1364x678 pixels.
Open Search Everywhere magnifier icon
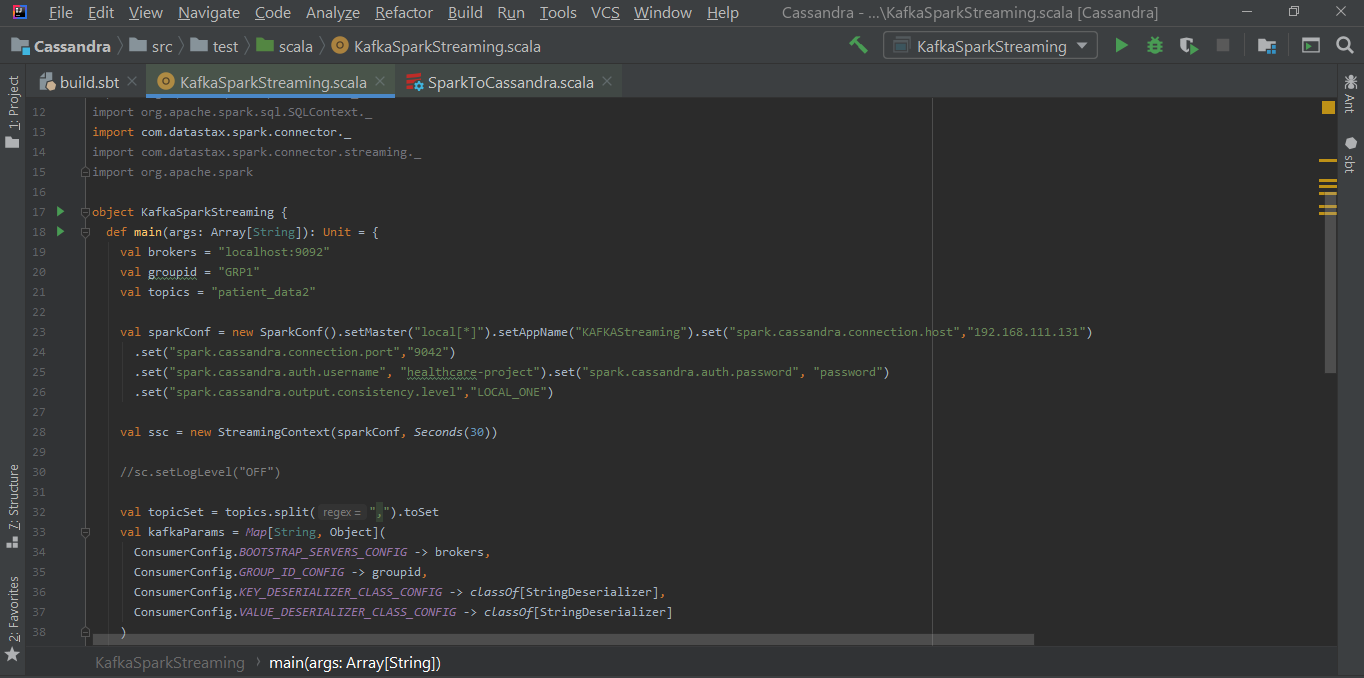pos(1345,45)
